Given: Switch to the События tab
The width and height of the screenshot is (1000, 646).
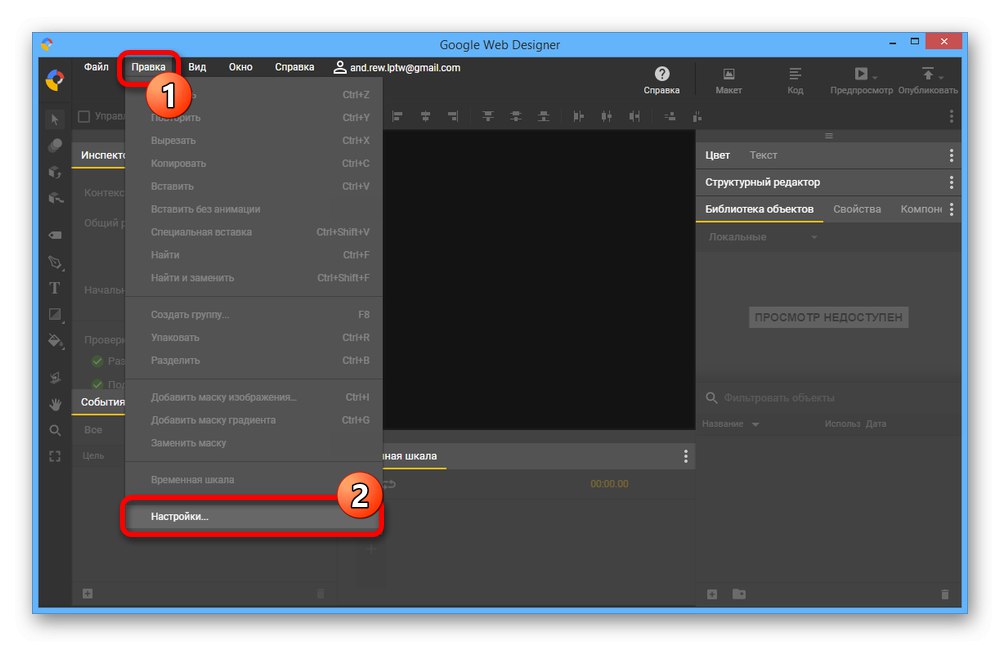Looking at the screenshot, I should point(102,402).
